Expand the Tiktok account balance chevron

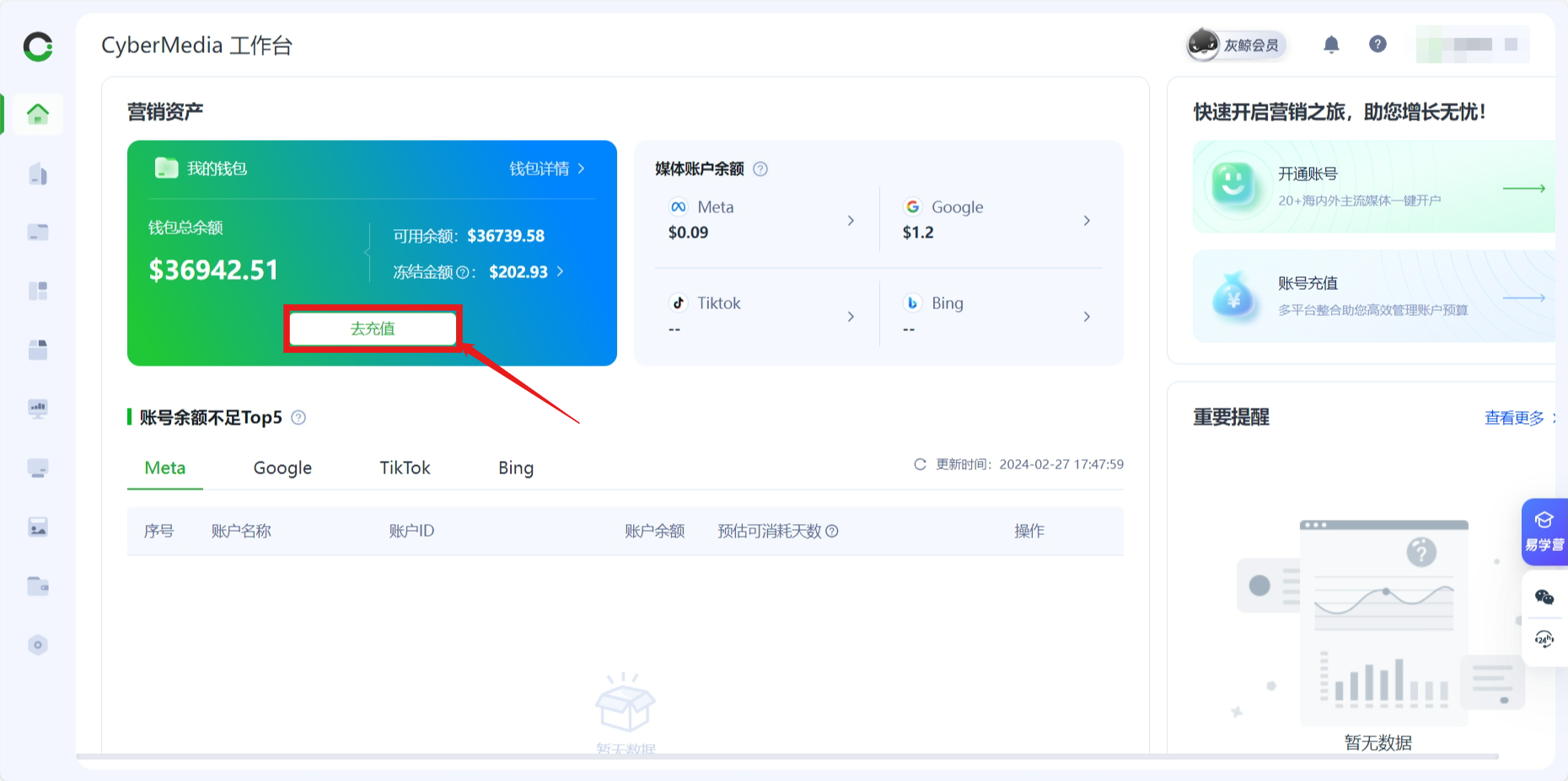851,317
